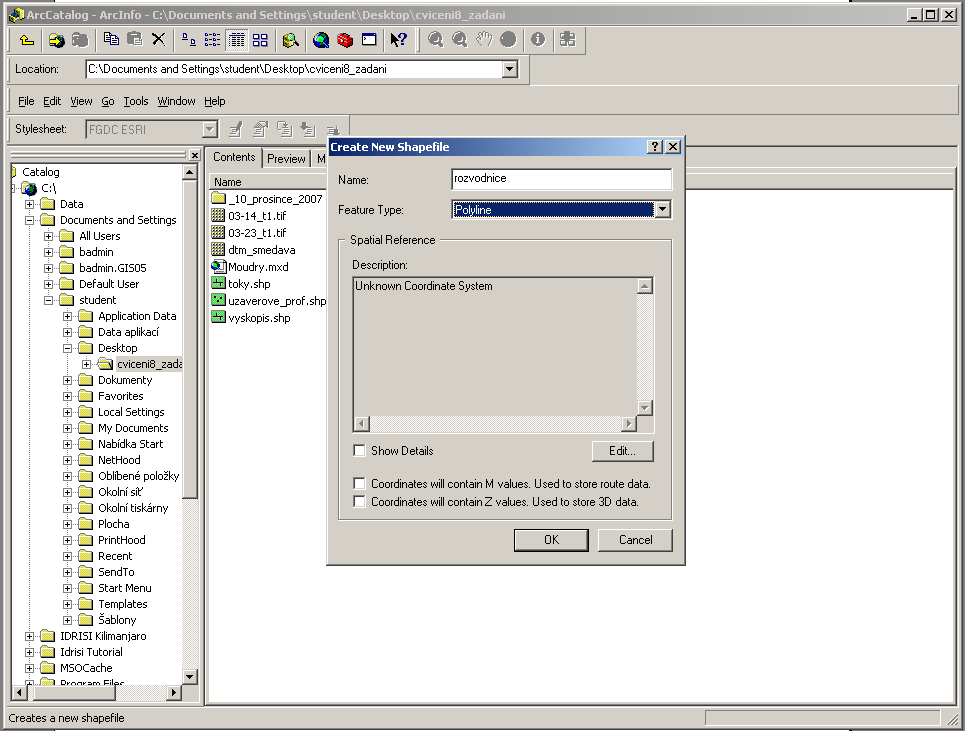Click the Import Metadata icon
The height and width of the screenshot is (731, 965).
308,129
